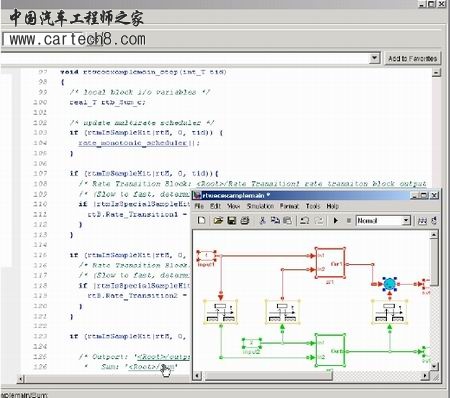Click the Add to Favorites button

(413, 59)
